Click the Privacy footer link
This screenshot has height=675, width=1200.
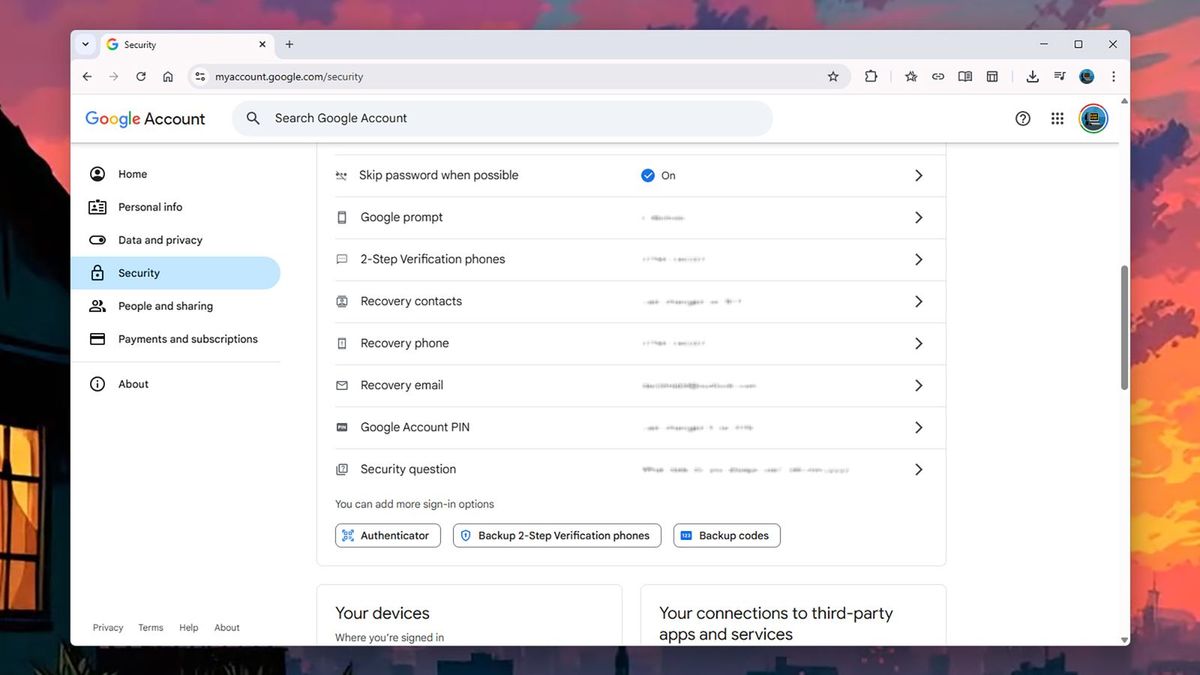point(108,628)
